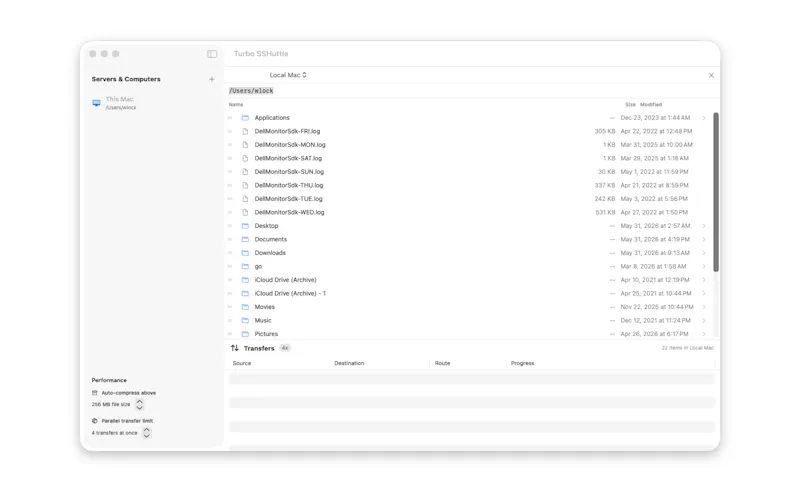Adjust the 4 transfers at once stepper
The height and width of the screenshot is (500, 800).
[x=146, y=433]
